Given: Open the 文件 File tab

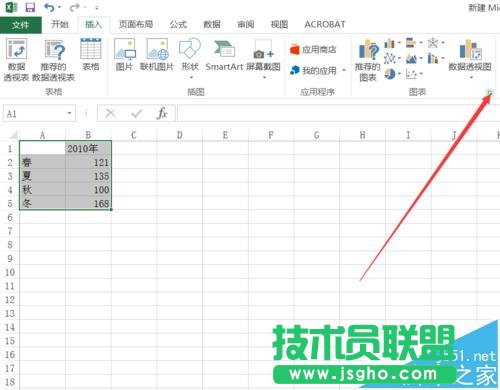Looking at the screenshot, I should (x=21, y=25).
